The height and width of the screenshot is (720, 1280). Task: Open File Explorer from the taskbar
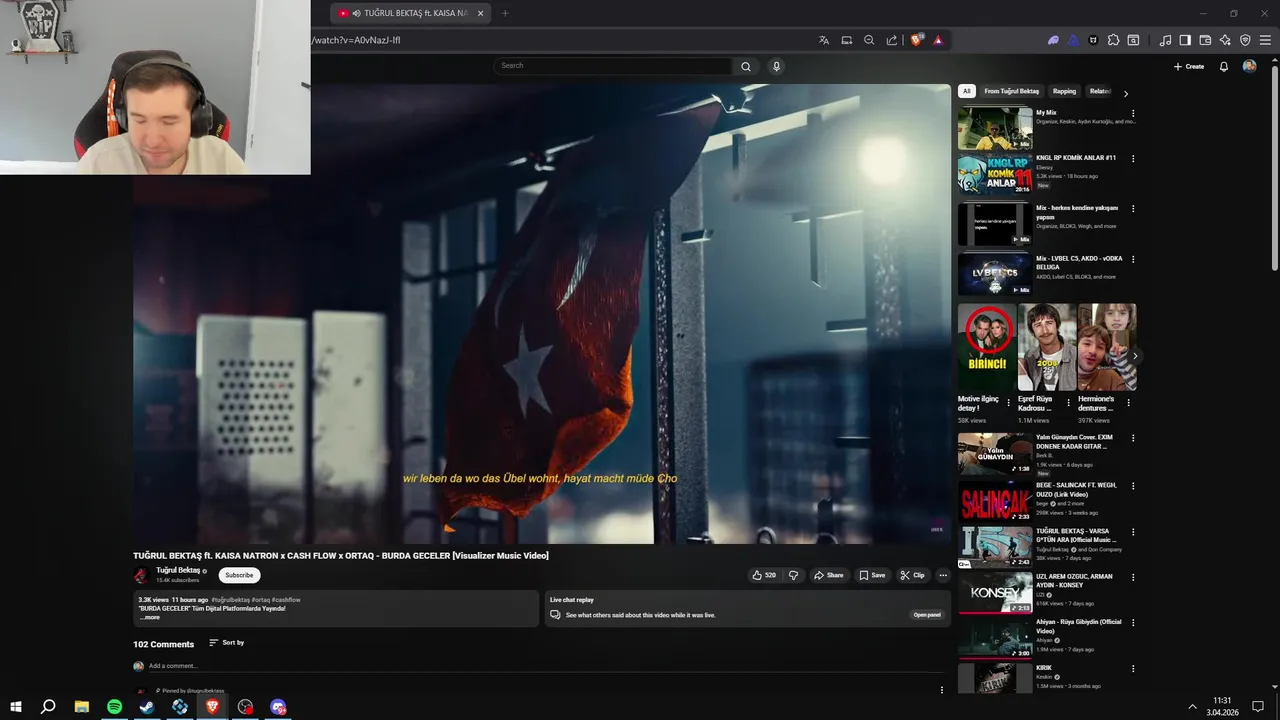pos(82,707)
